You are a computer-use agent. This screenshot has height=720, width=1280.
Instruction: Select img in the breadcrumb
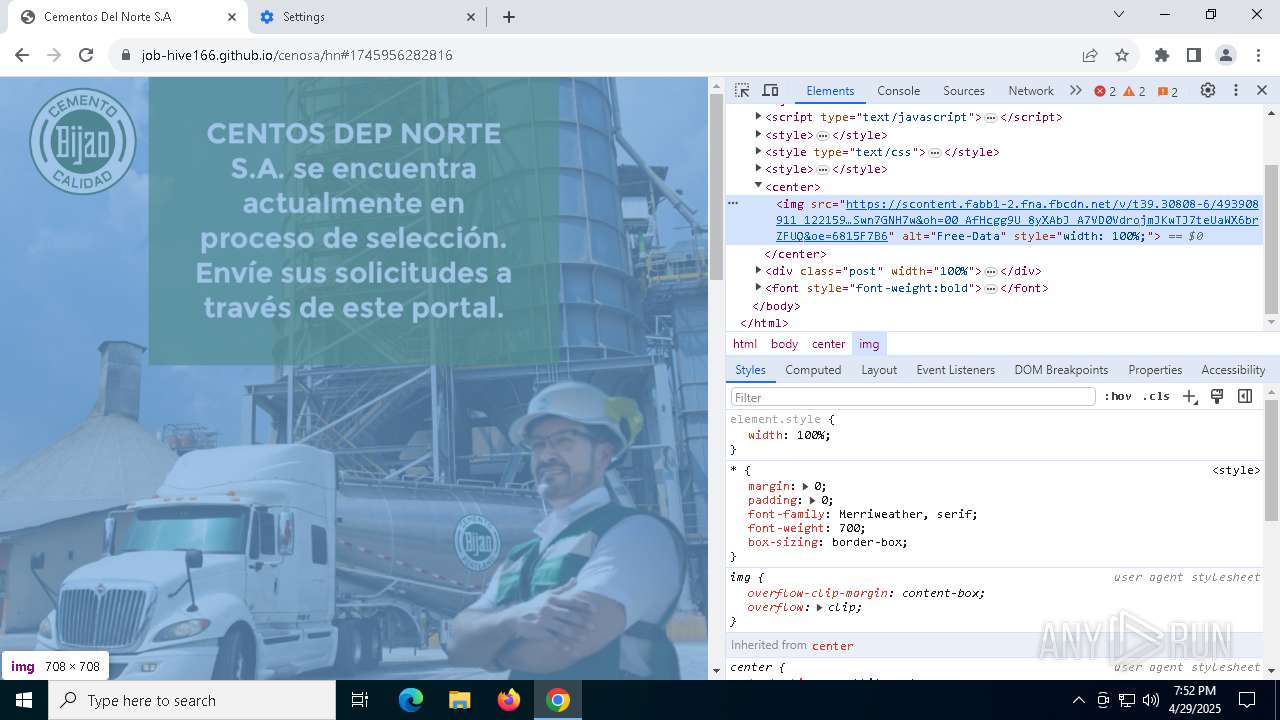(x=869, y=344)
